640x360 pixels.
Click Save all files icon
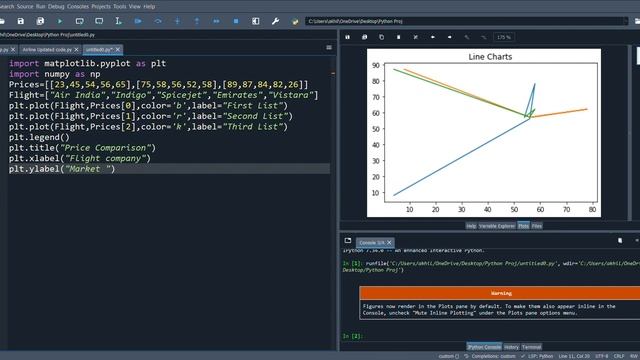pos(40,21)
